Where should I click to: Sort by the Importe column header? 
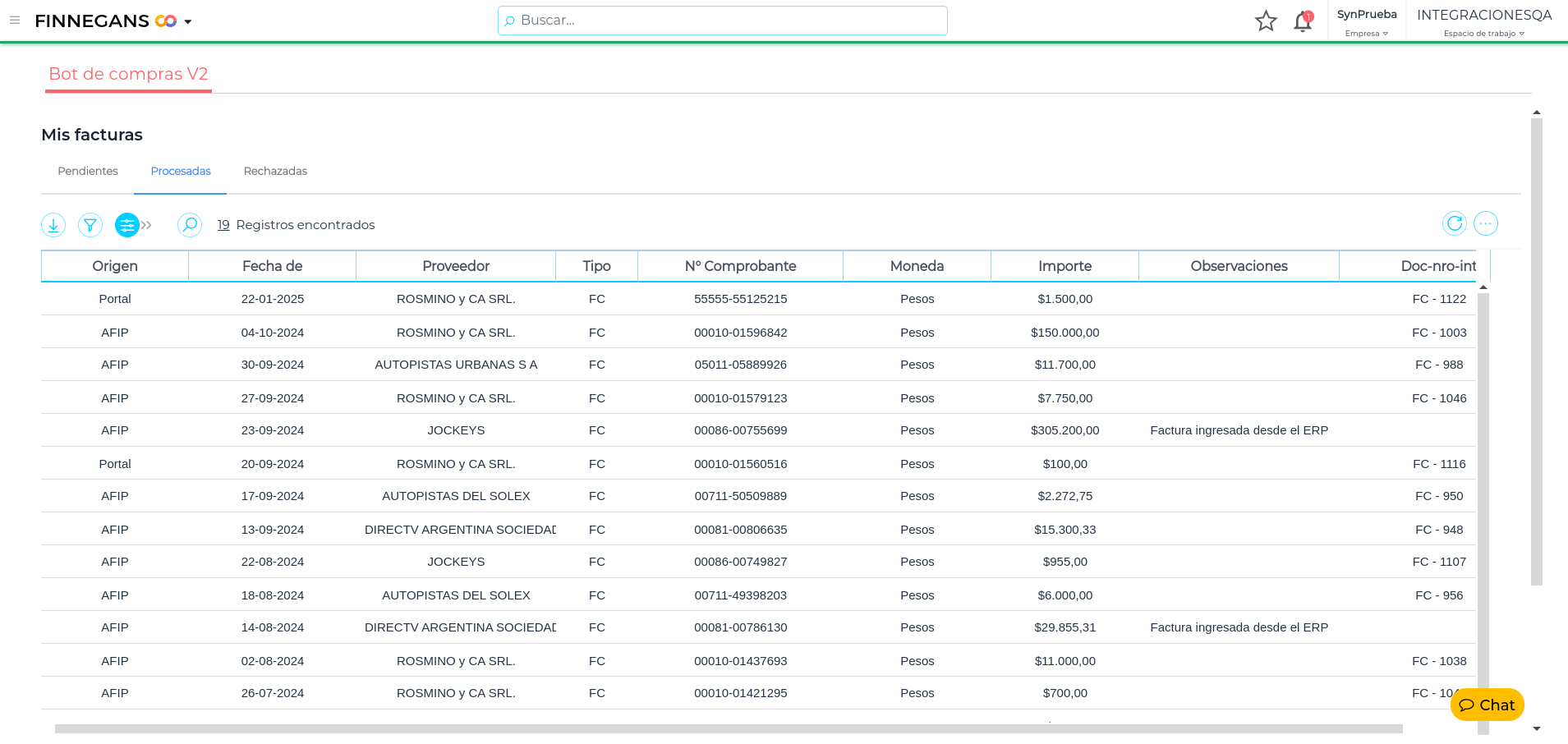point(1064,266)
